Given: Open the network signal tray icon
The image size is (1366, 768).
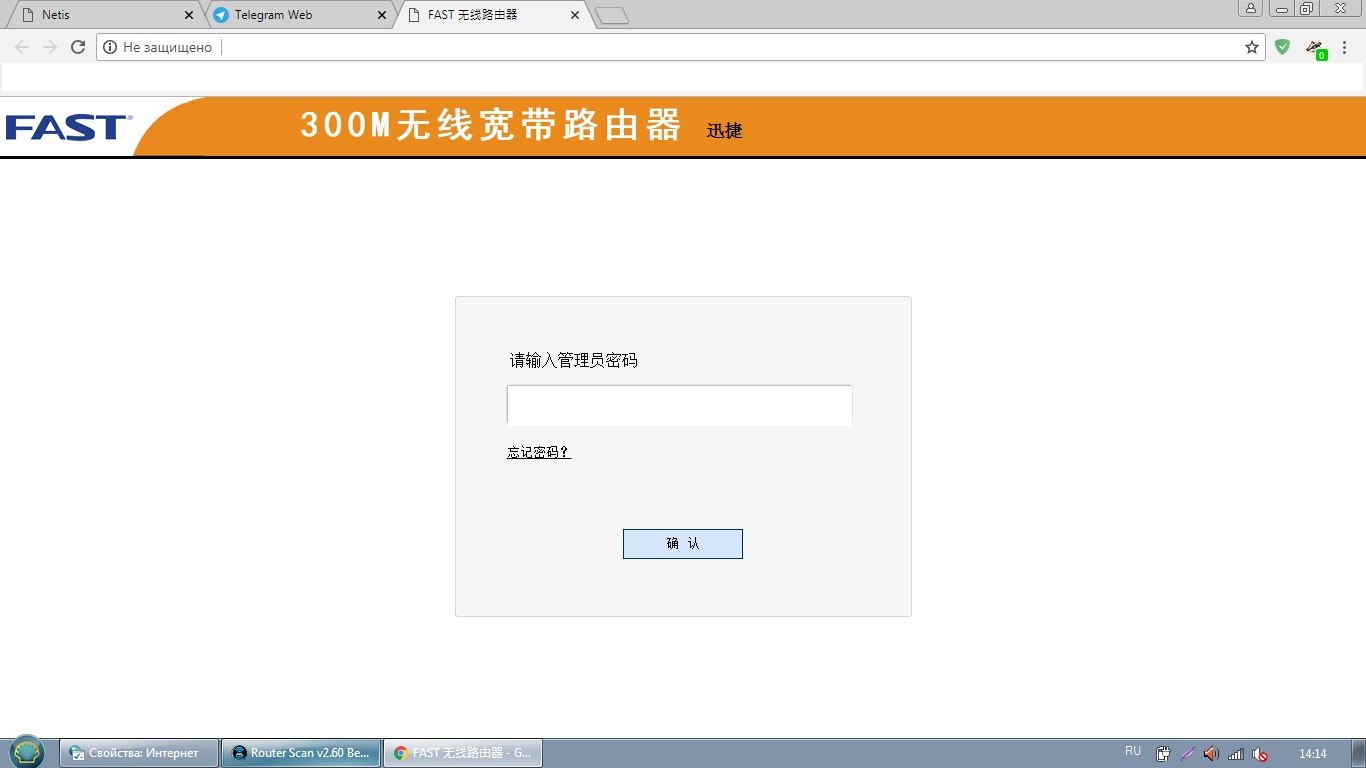Looking at the screenshot, I should point(1236,754).
